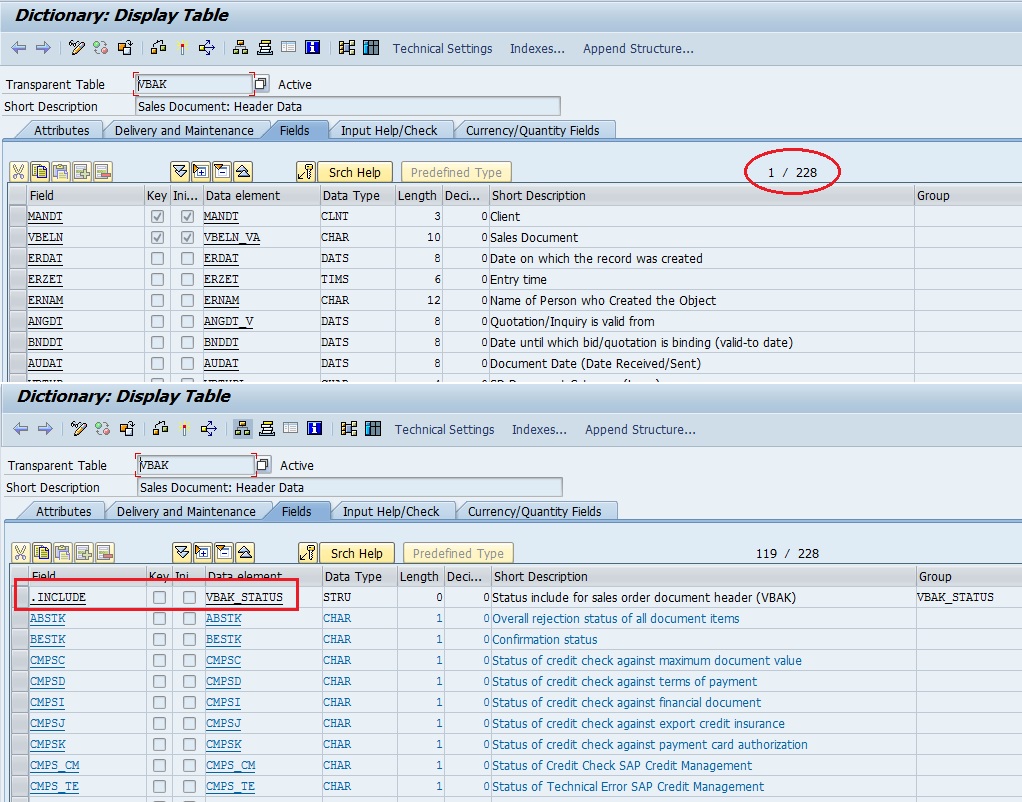The width and height of the screenshot is (1022, 802).
Task: Click the Navigation Window icon in the 1/228 window
Action: [265, 48]
